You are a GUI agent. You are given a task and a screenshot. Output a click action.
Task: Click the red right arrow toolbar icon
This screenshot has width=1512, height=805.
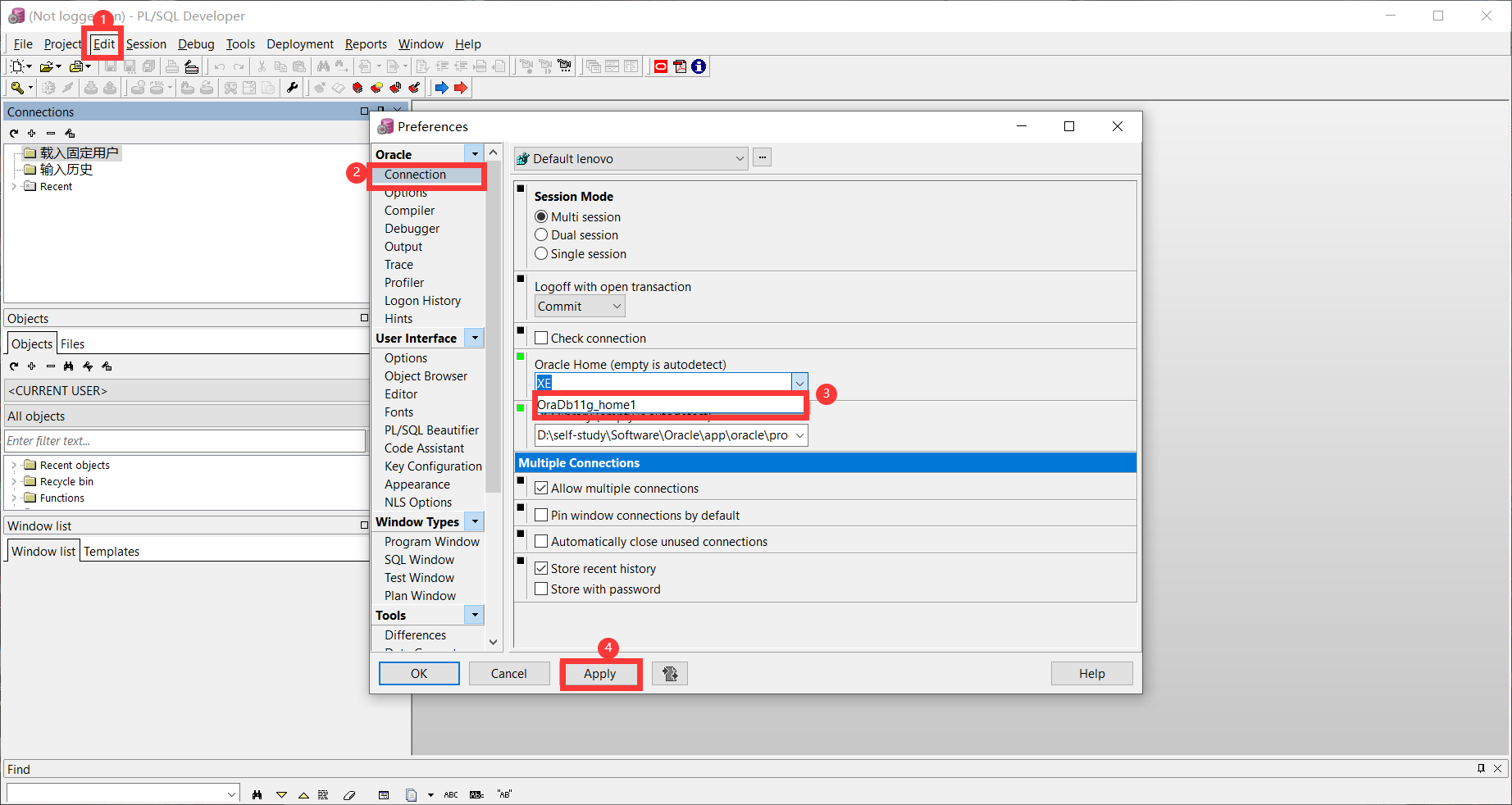pos(461,88)
